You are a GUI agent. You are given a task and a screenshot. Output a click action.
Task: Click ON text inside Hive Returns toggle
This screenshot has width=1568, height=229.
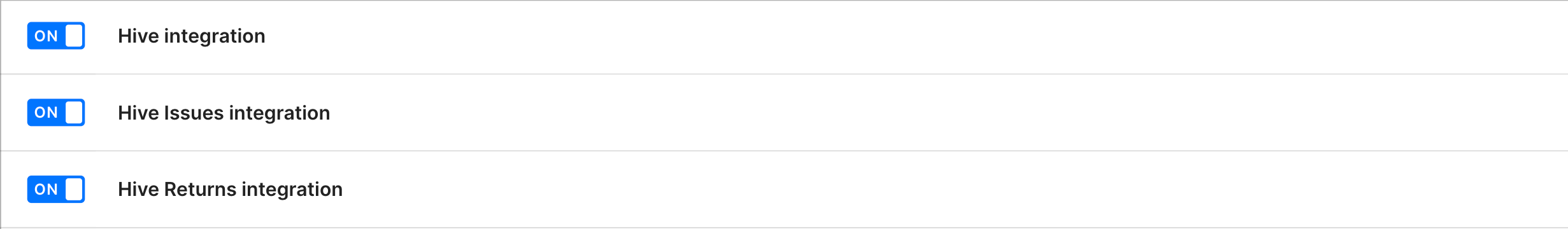point(46,190)
